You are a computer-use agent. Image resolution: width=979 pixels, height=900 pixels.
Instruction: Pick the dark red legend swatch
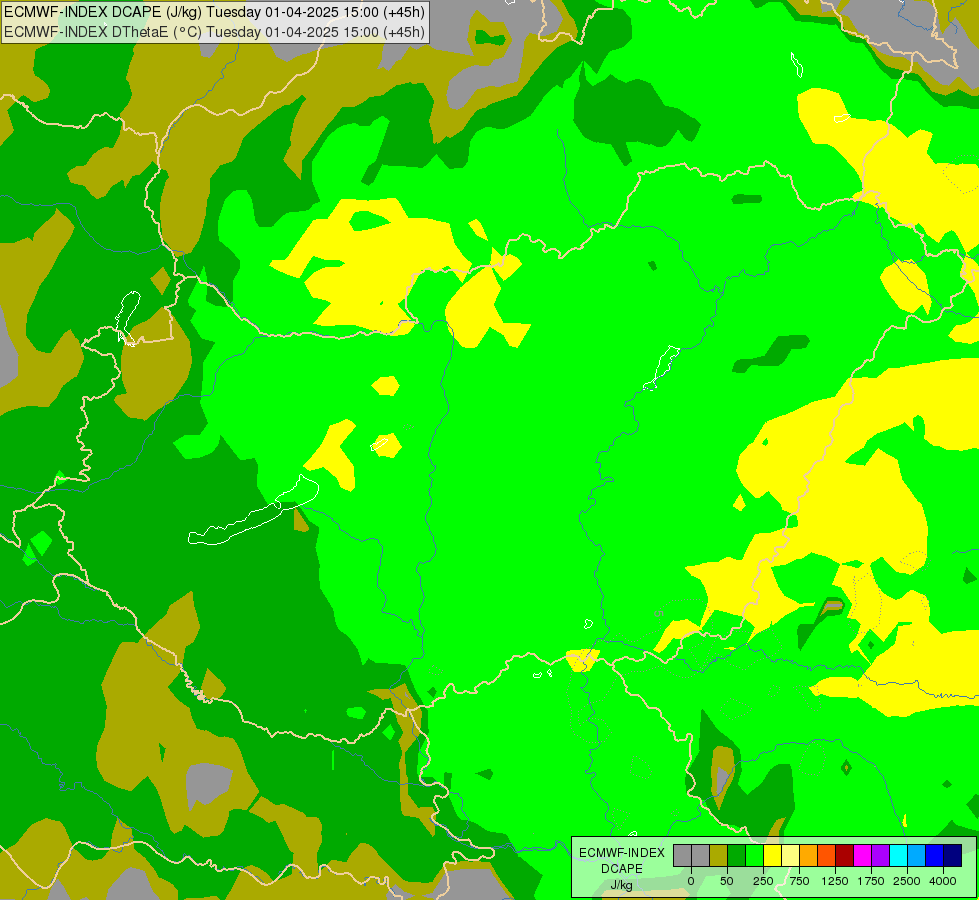845,855
